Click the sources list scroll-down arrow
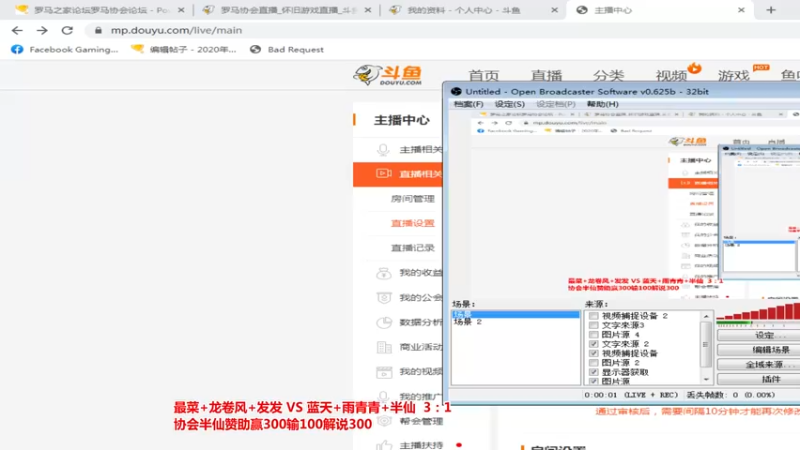800x450 pixels. tap(706, 379)
